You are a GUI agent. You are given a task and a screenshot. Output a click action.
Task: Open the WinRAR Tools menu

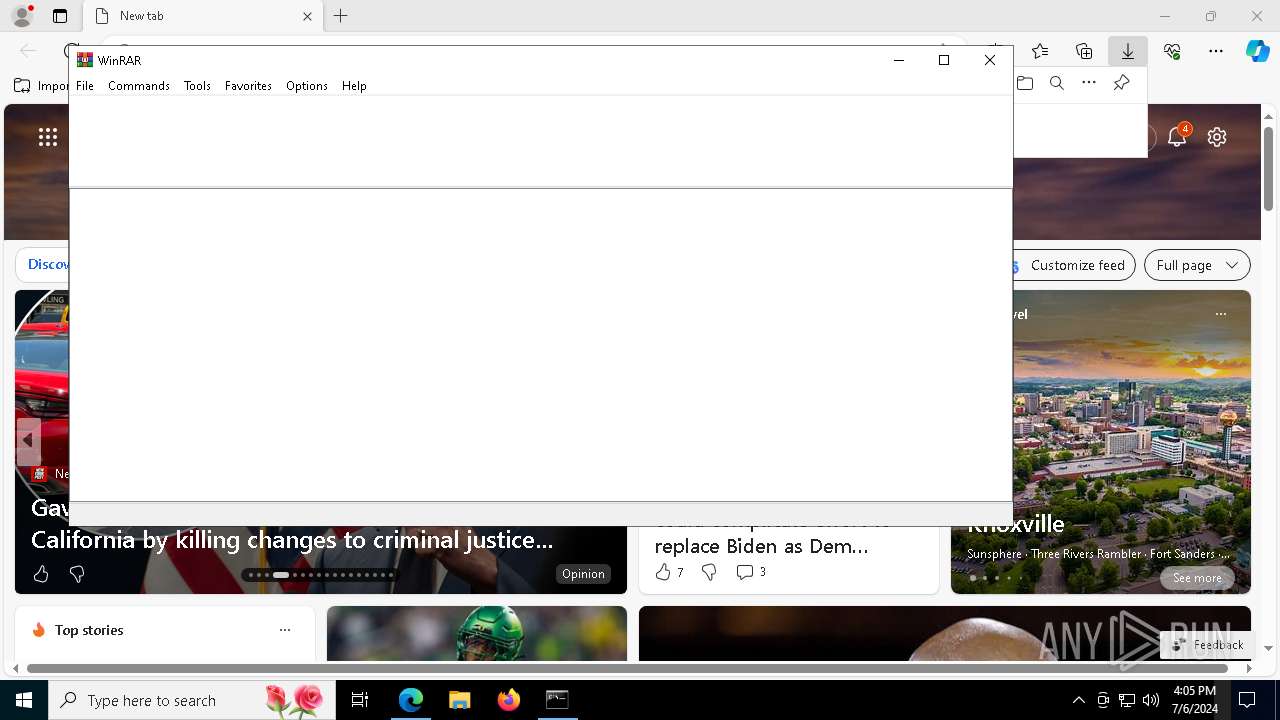197,86
